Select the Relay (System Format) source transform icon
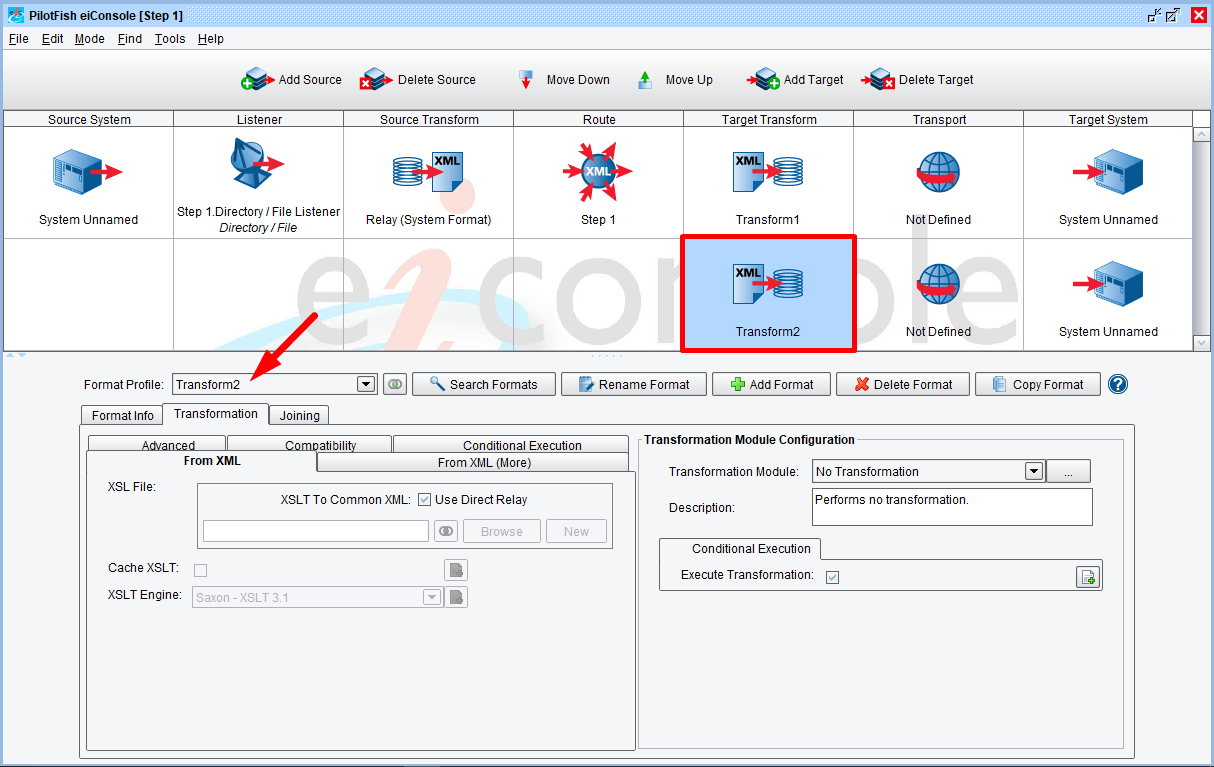This screenshot has width=1214, height=767. coord(428,172)
